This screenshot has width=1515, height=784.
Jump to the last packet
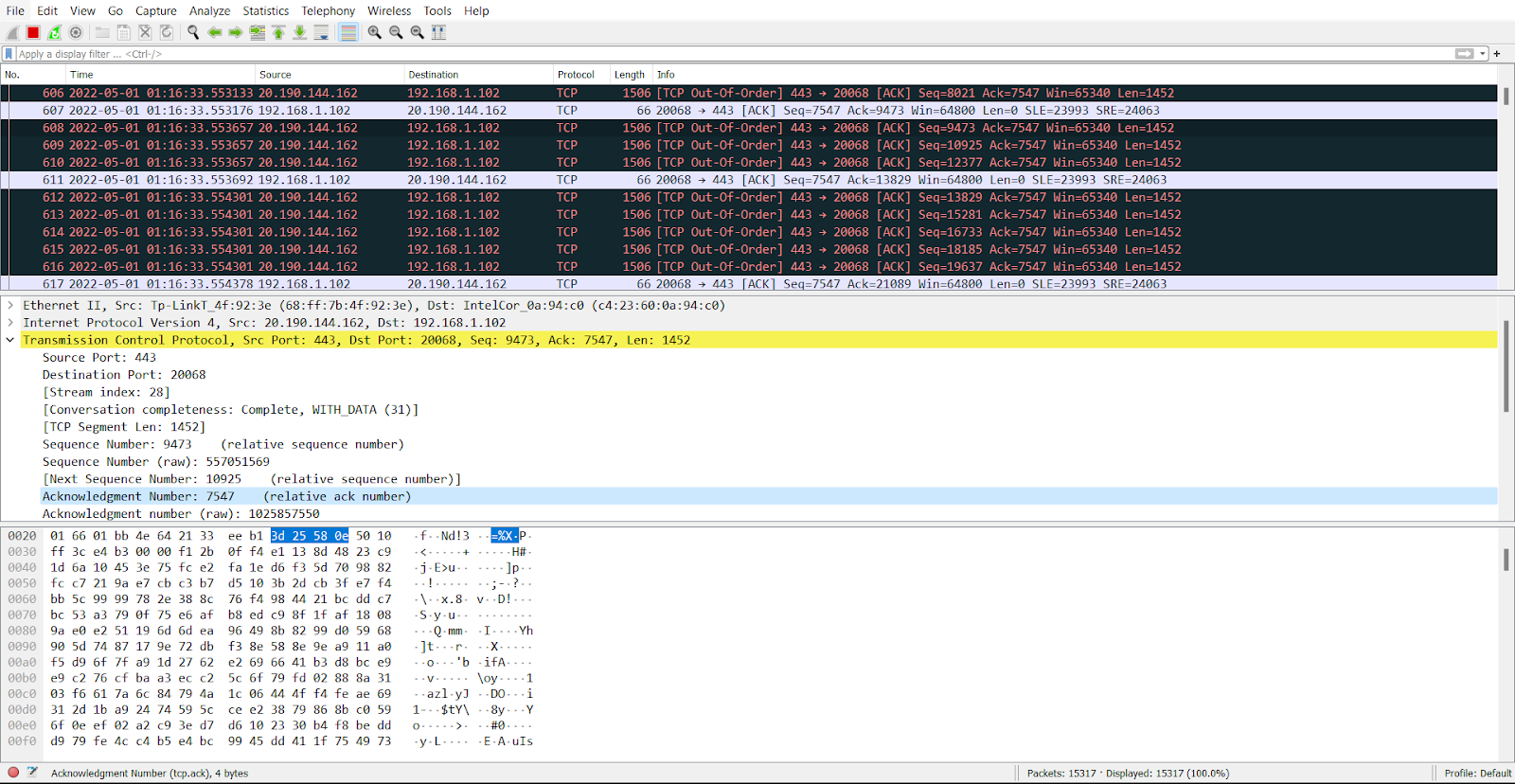coord(299,32)
